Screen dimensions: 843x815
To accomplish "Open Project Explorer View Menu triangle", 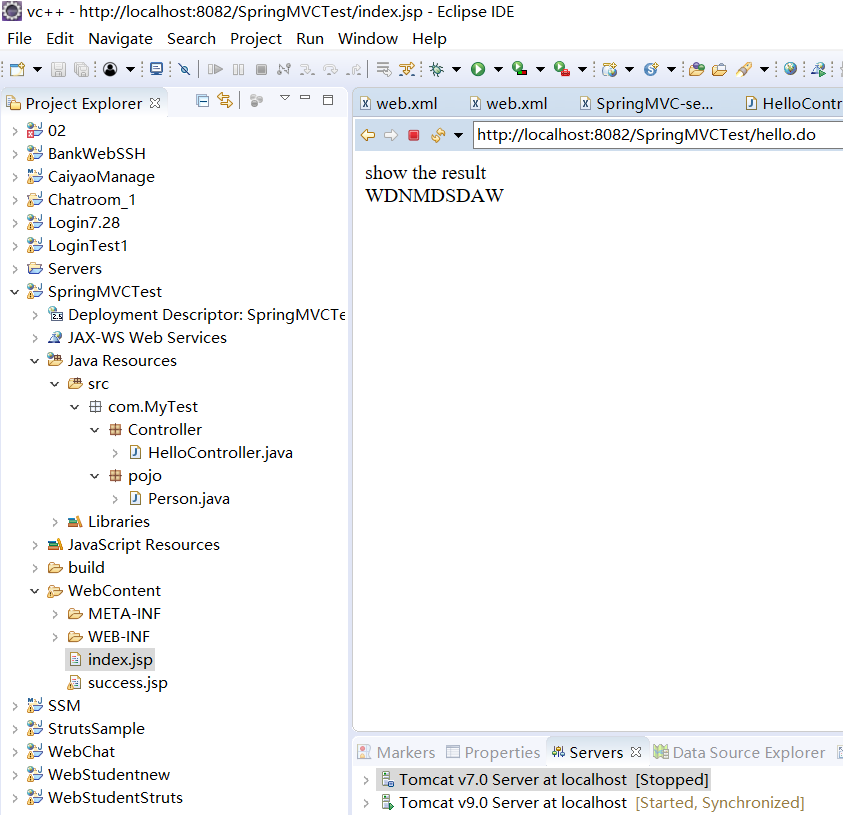I will tap(285, 98).
